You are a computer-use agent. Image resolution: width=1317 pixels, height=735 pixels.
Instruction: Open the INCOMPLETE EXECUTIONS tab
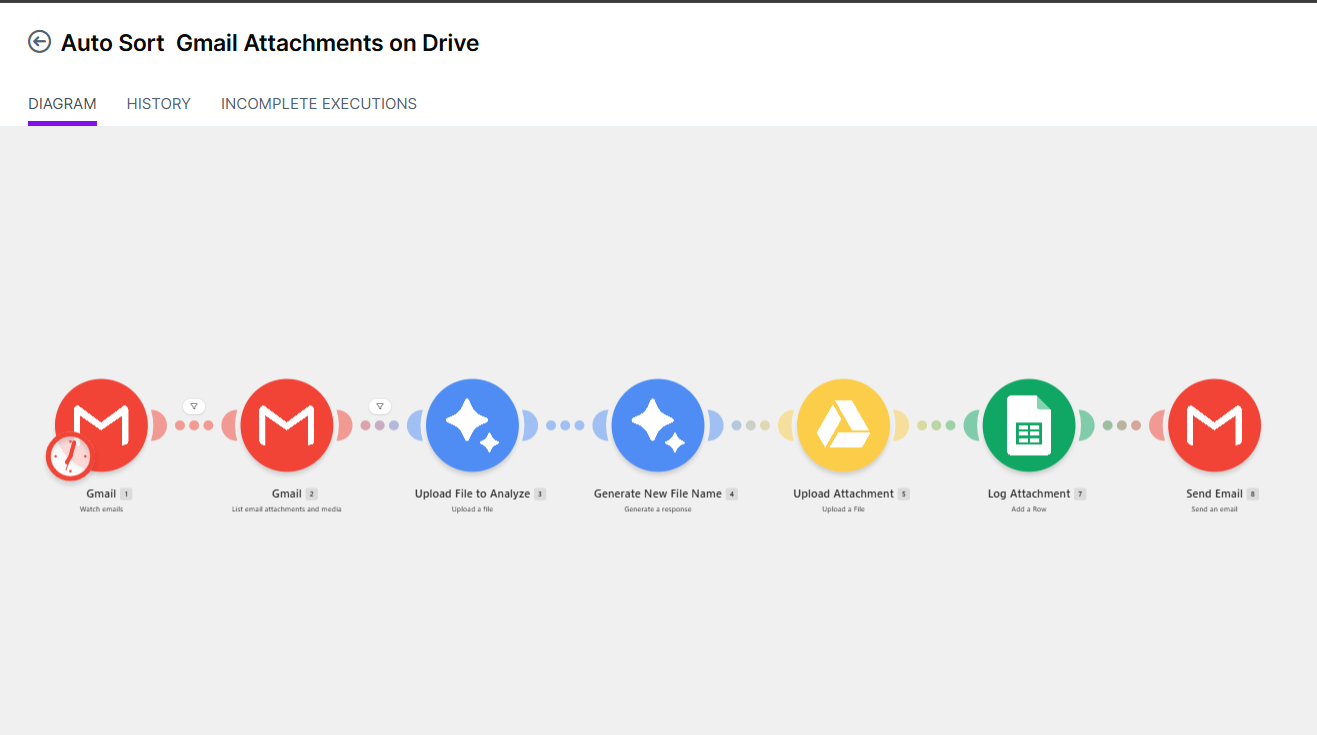click(x=319, y=104)
